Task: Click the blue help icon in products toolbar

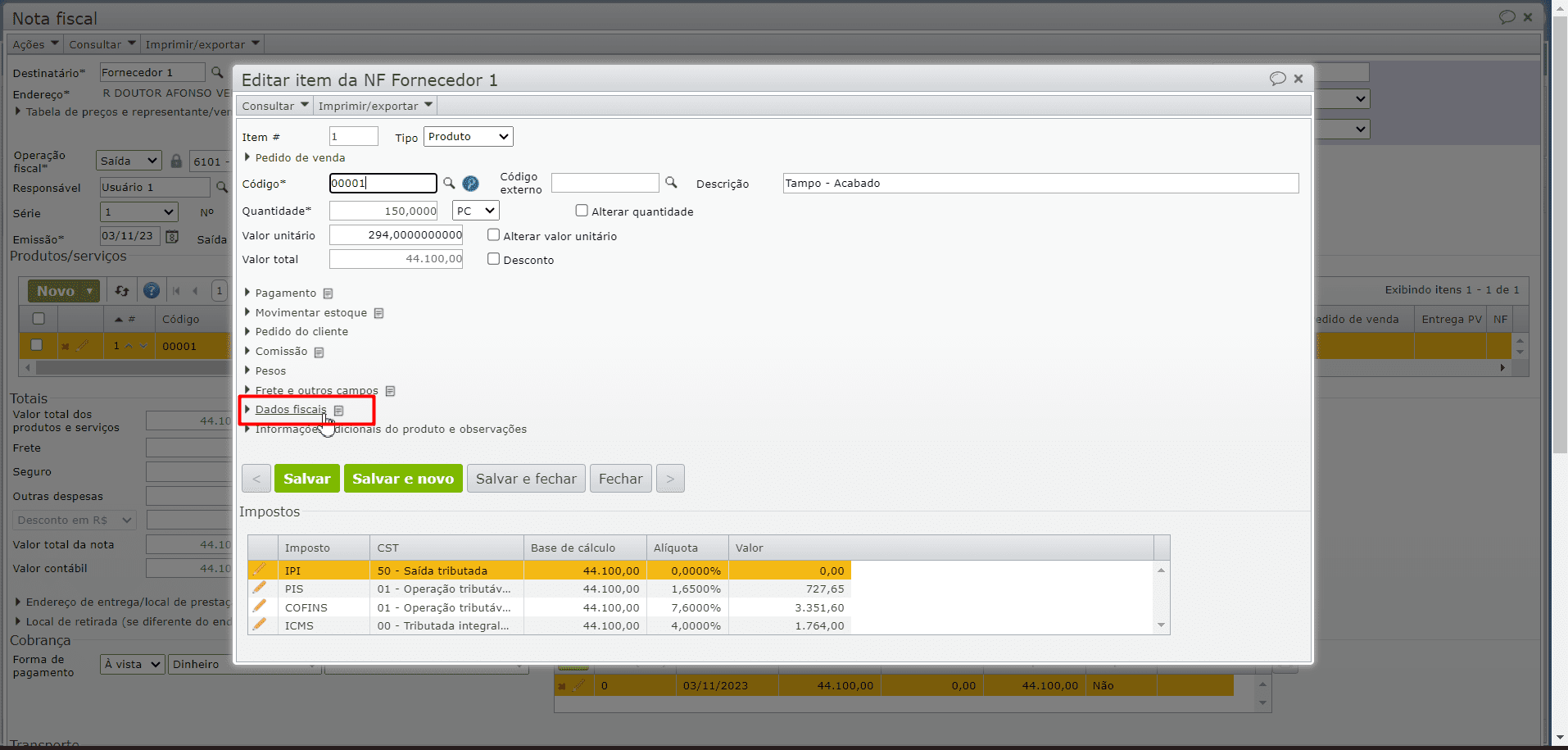Action: coord(151,290)
